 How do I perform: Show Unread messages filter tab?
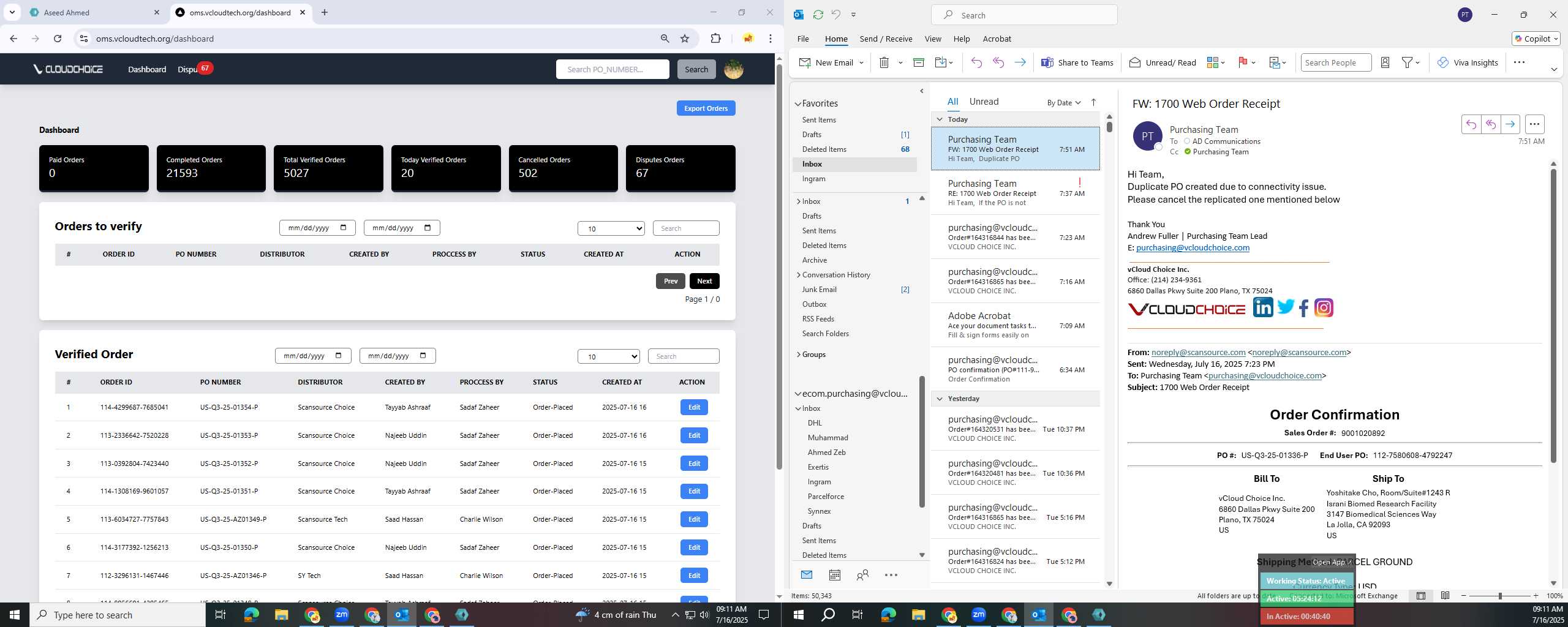[x=984, y=102]
